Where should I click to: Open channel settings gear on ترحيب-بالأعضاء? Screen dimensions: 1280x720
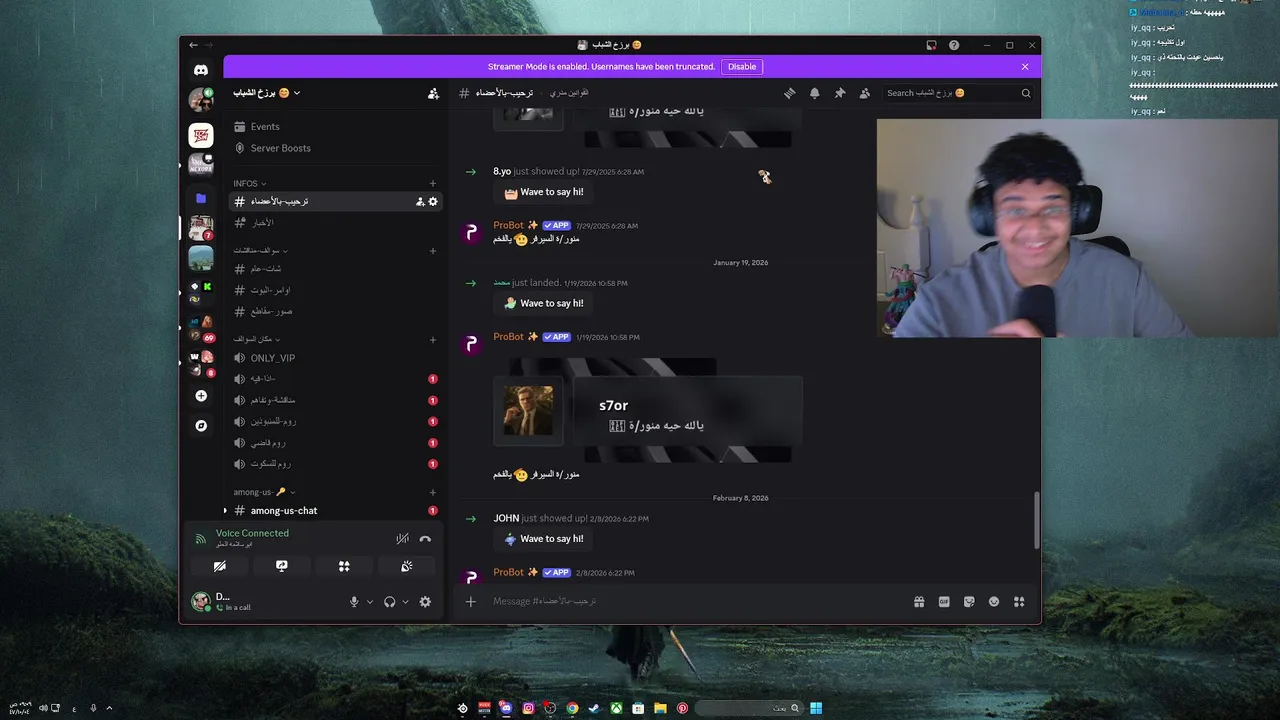point(433,201)
